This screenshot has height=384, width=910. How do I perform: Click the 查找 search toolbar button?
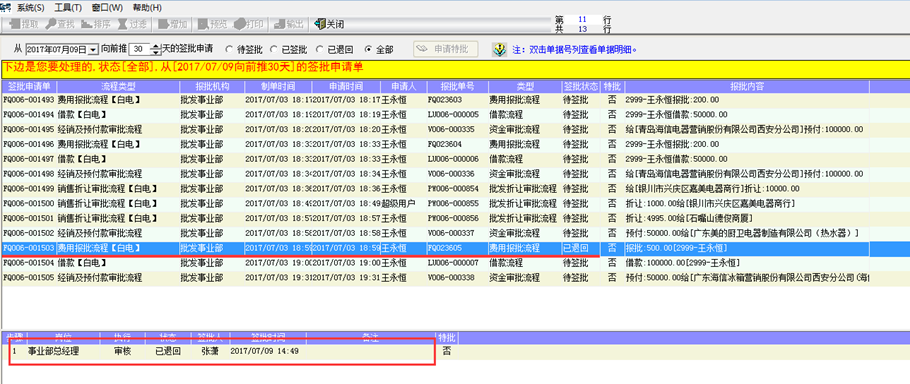60,24
